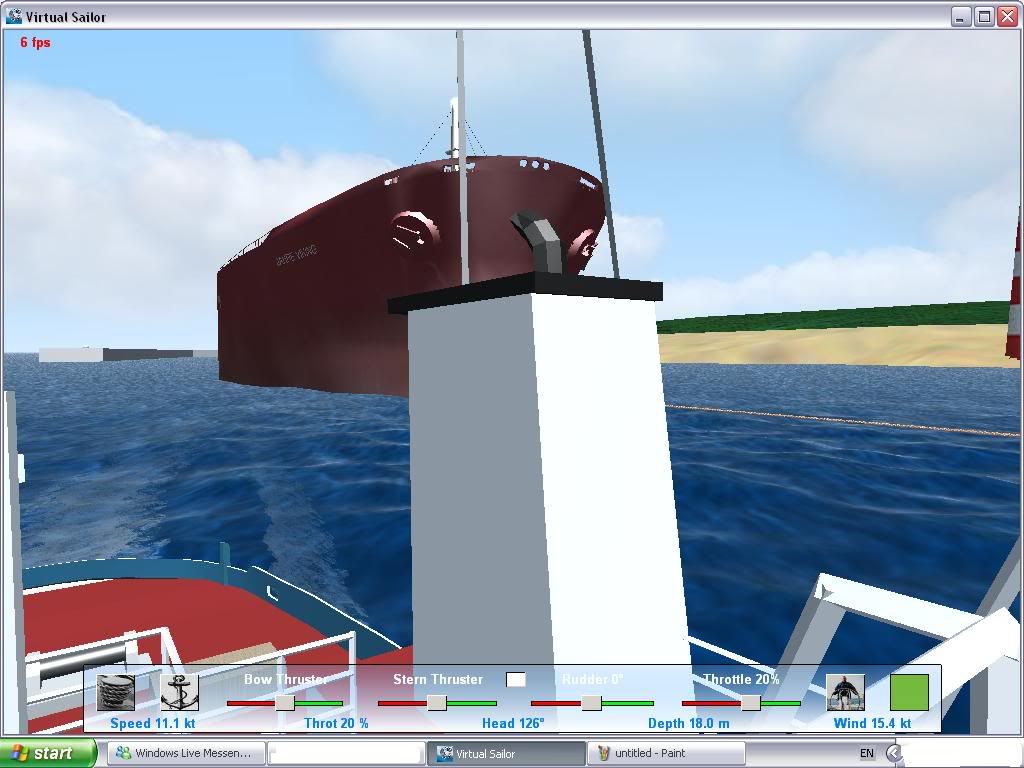Image resolution: width=1024 pixels, height=768 pixels.
Task: Maximize the Virtual Sailor window
Action: pos(984,16)
